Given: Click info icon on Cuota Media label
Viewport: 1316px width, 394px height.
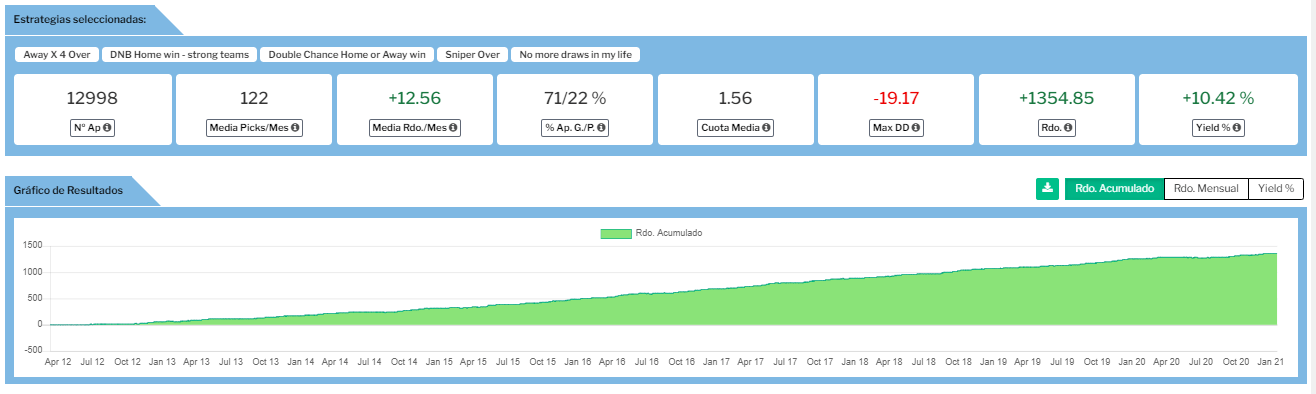Looking at the screenshot, I should (765, 128).
